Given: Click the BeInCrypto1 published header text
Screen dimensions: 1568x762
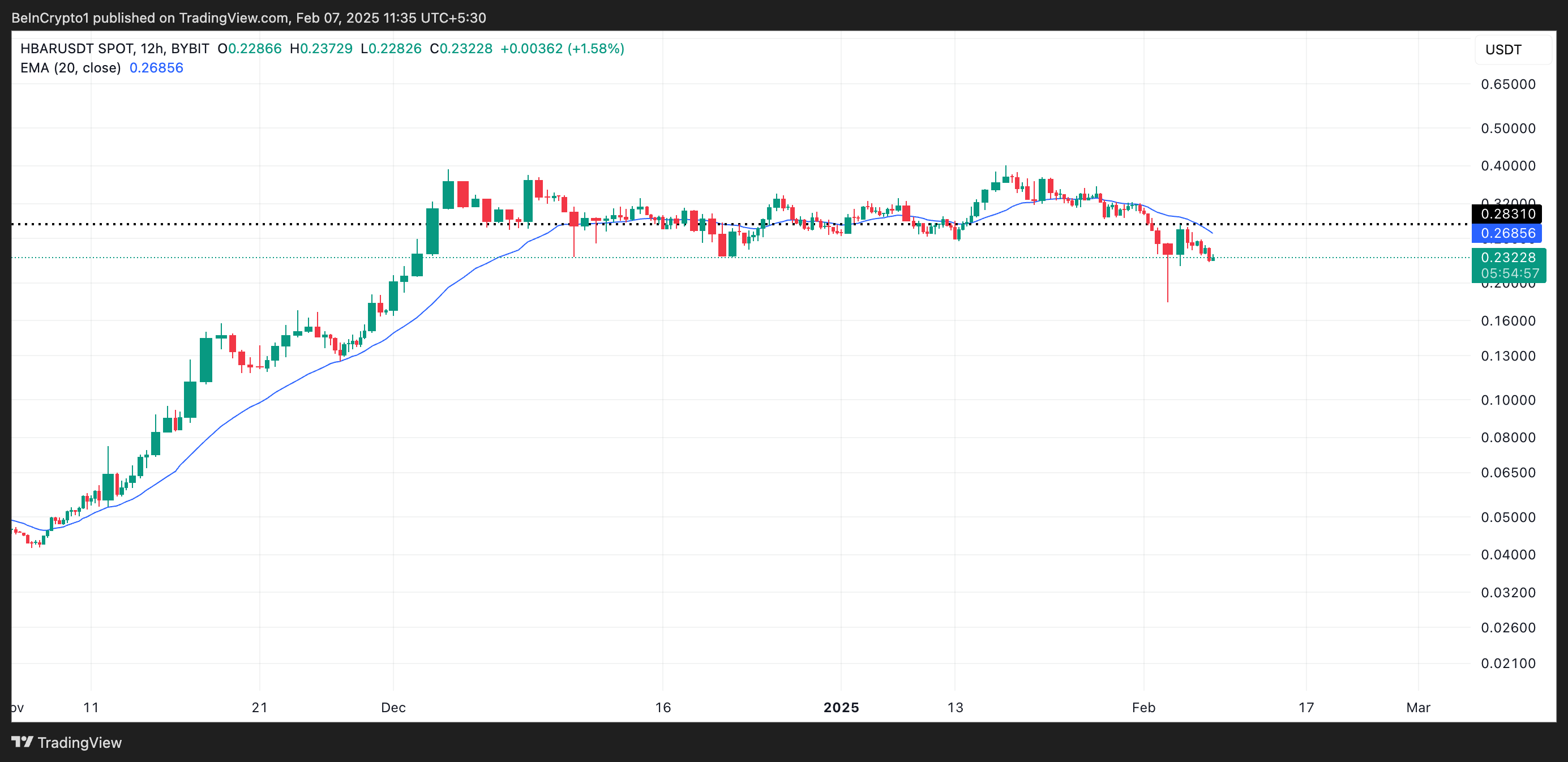Looking at the screenshot, I should click(x=249, y=18).
